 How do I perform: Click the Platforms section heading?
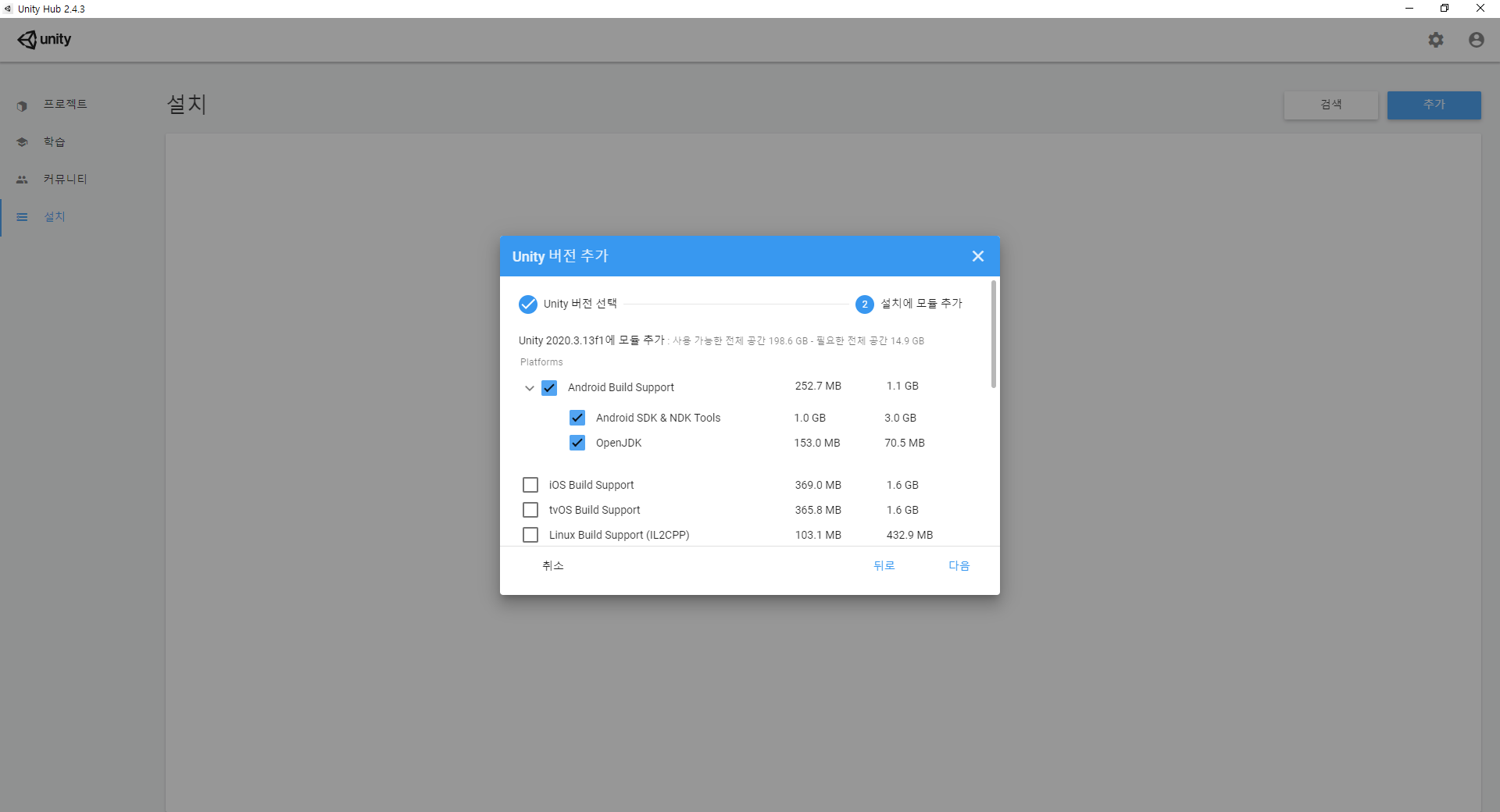tap(541, 362)
